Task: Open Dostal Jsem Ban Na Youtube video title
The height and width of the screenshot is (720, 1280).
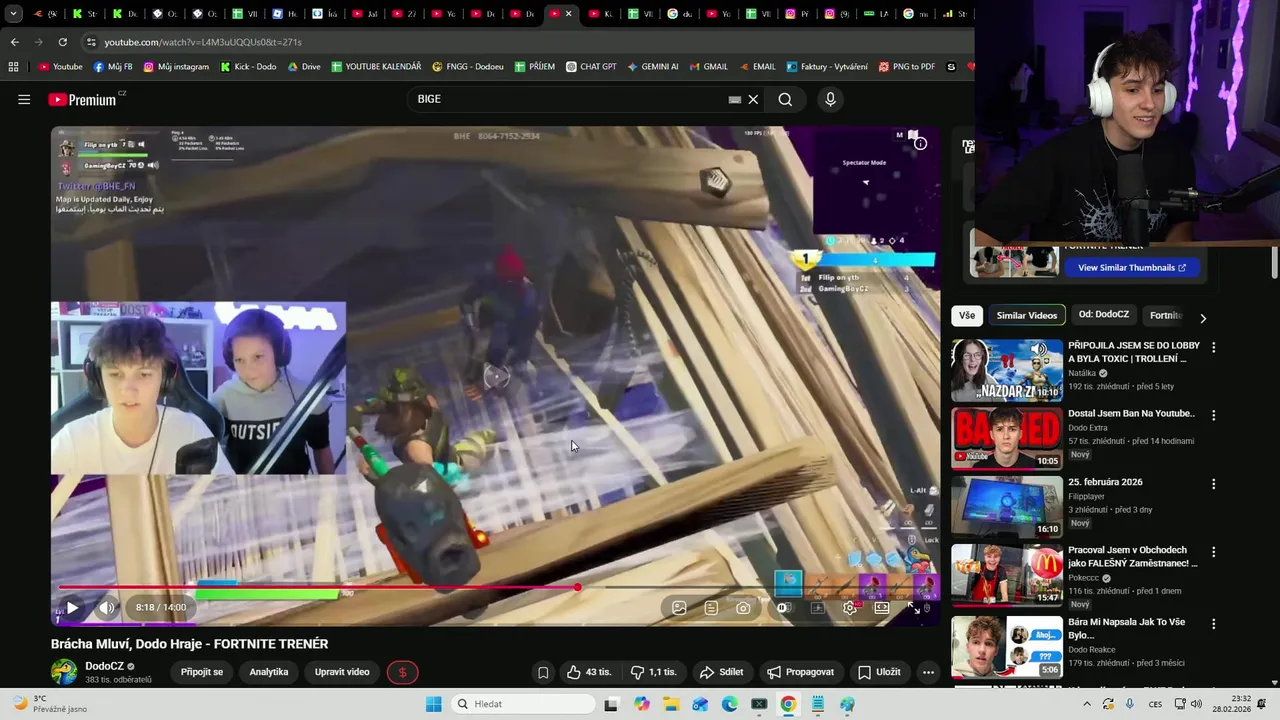Action: (1131, 413)
